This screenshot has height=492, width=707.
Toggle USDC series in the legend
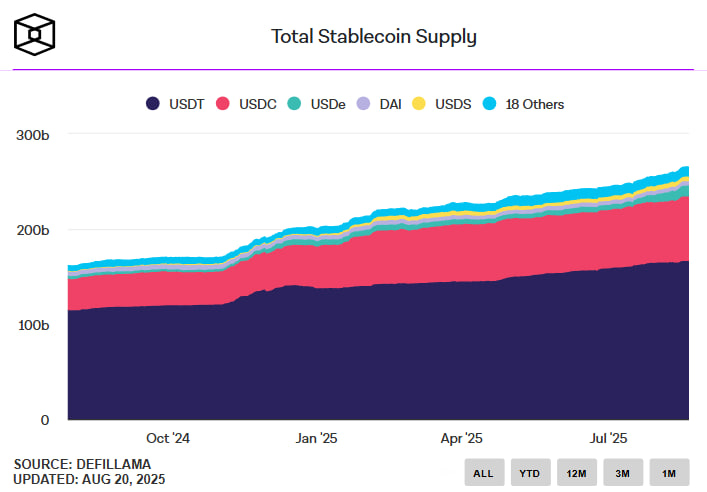(x=256, y=104)
